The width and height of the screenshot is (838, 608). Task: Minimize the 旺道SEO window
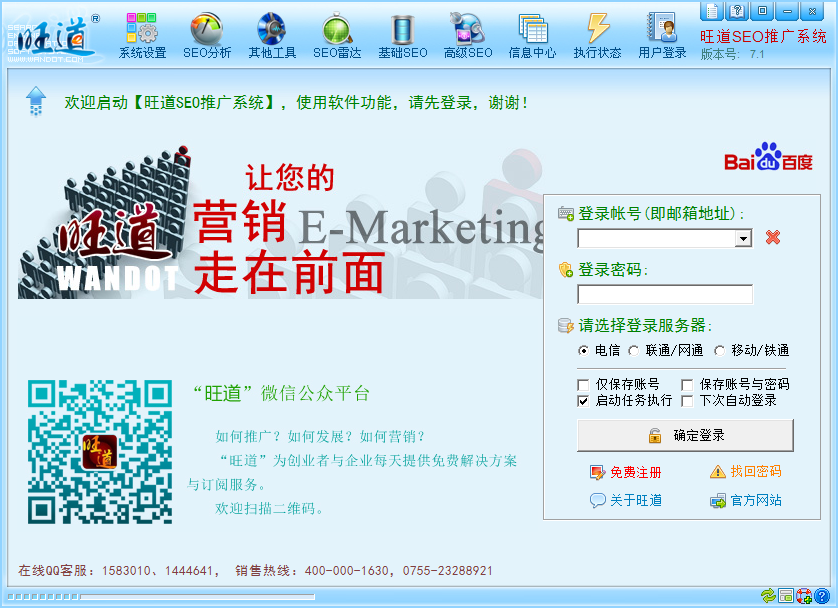(787, 11)
